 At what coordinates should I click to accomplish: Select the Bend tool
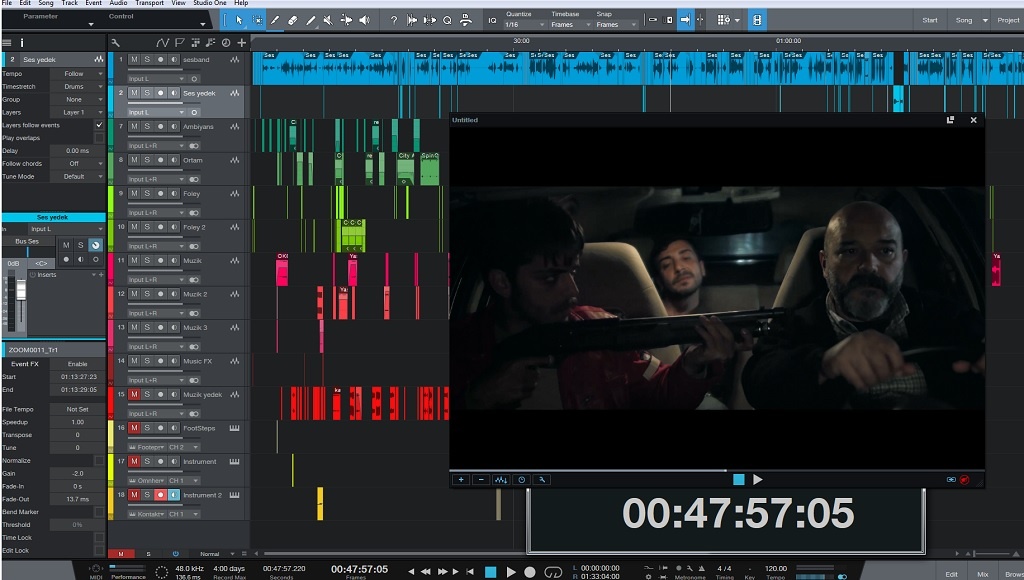[x=346, y=20]
